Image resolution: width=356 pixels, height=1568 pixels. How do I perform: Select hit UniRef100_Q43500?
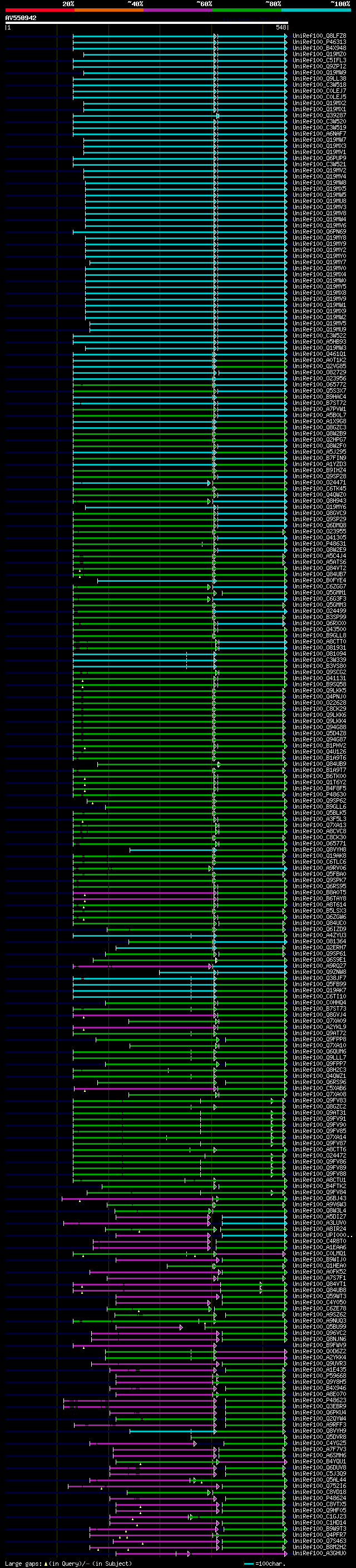(x=319, y=630)
